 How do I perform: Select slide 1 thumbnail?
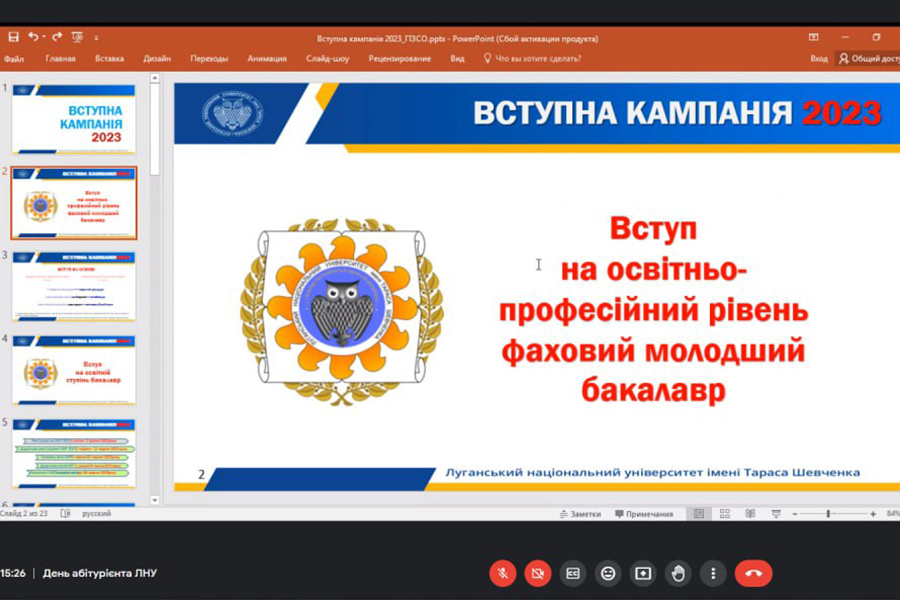[x=74, y=119]
